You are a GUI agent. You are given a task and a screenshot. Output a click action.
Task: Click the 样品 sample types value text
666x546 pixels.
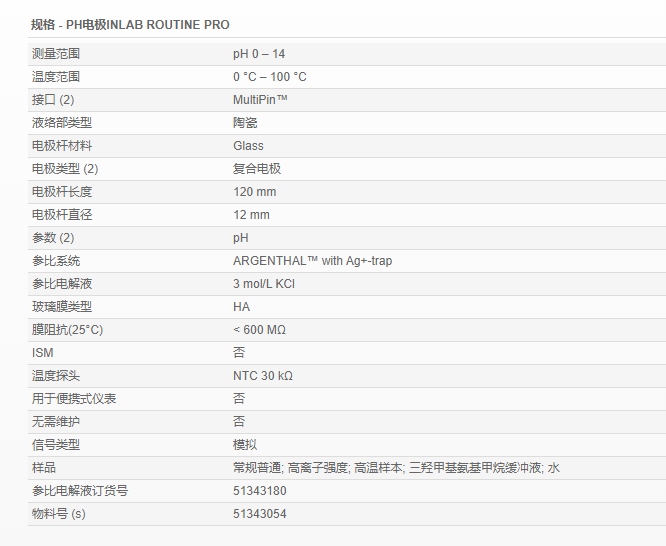396,468
